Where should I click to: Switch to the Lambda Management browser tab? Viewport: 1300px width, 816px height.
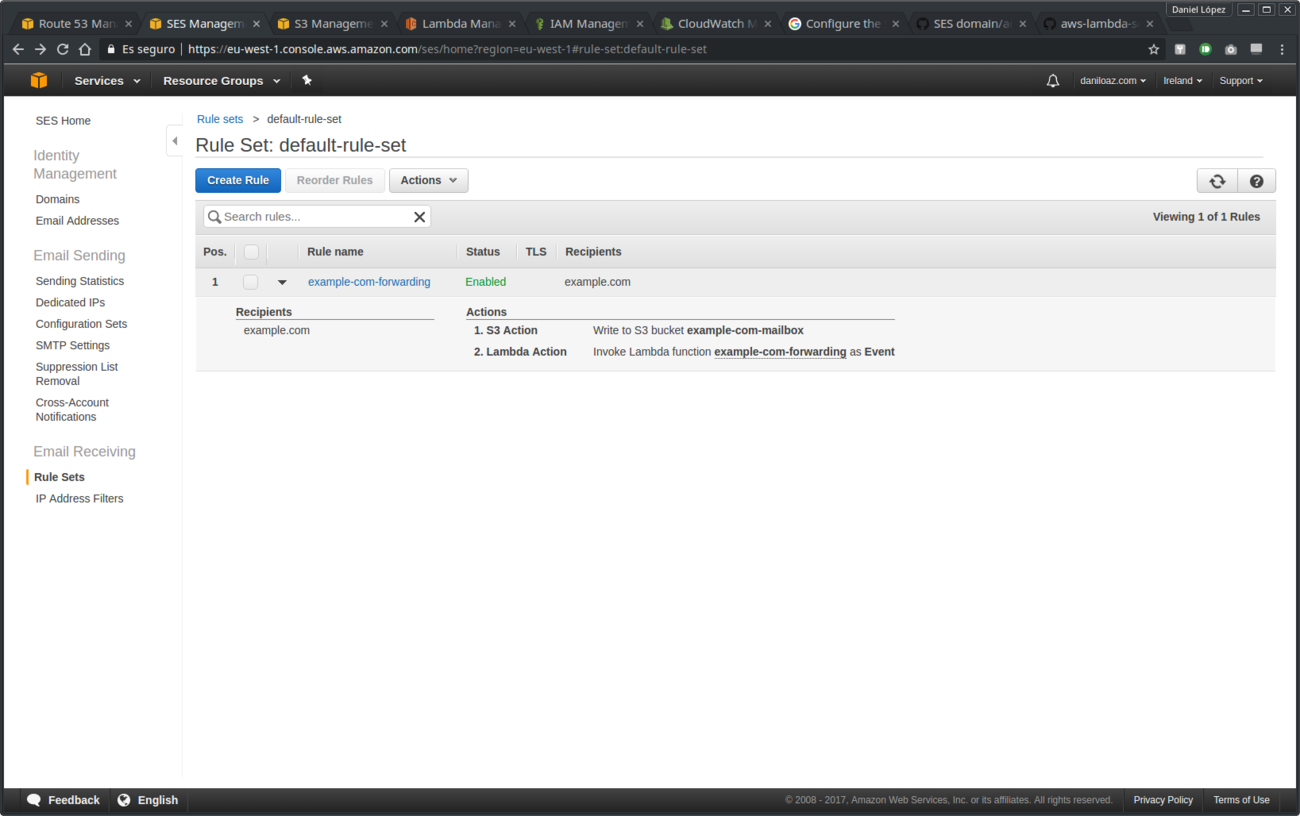tap(455, 22)
